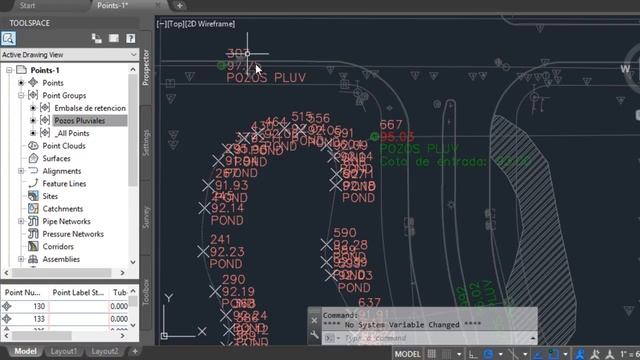Select Pressure Networks in the tree

pos(73,234)
